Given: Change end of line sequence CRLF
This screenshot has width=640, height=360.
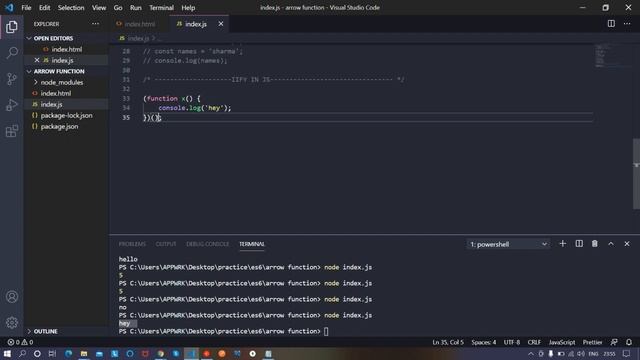Looking at the screenshot, I should coord(534,342).
